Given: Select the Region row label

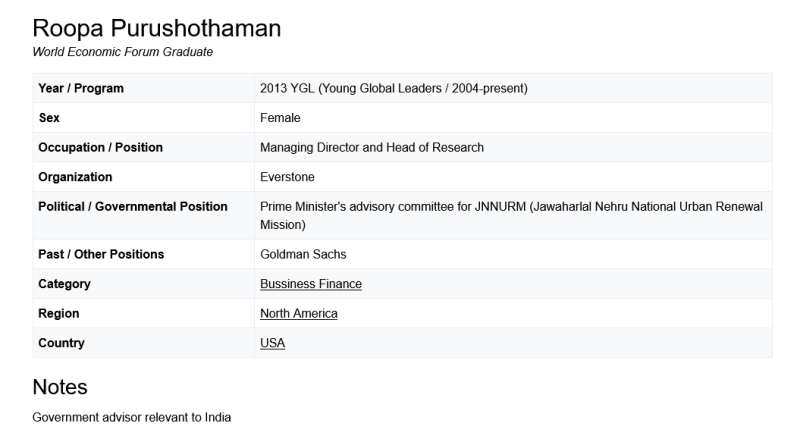Looking at the screenshot, I should [x=58, y=313].
